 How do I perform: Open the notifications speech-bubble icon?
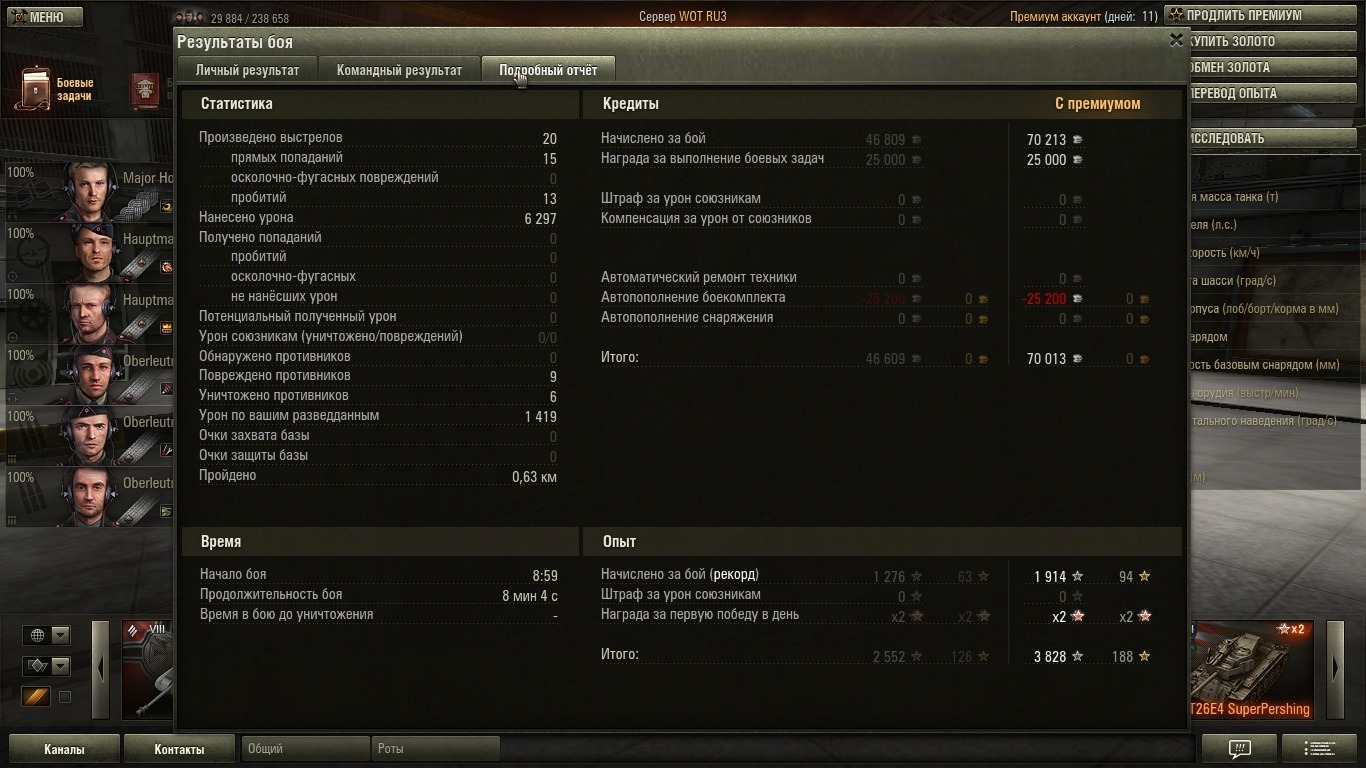(1239, 748)
